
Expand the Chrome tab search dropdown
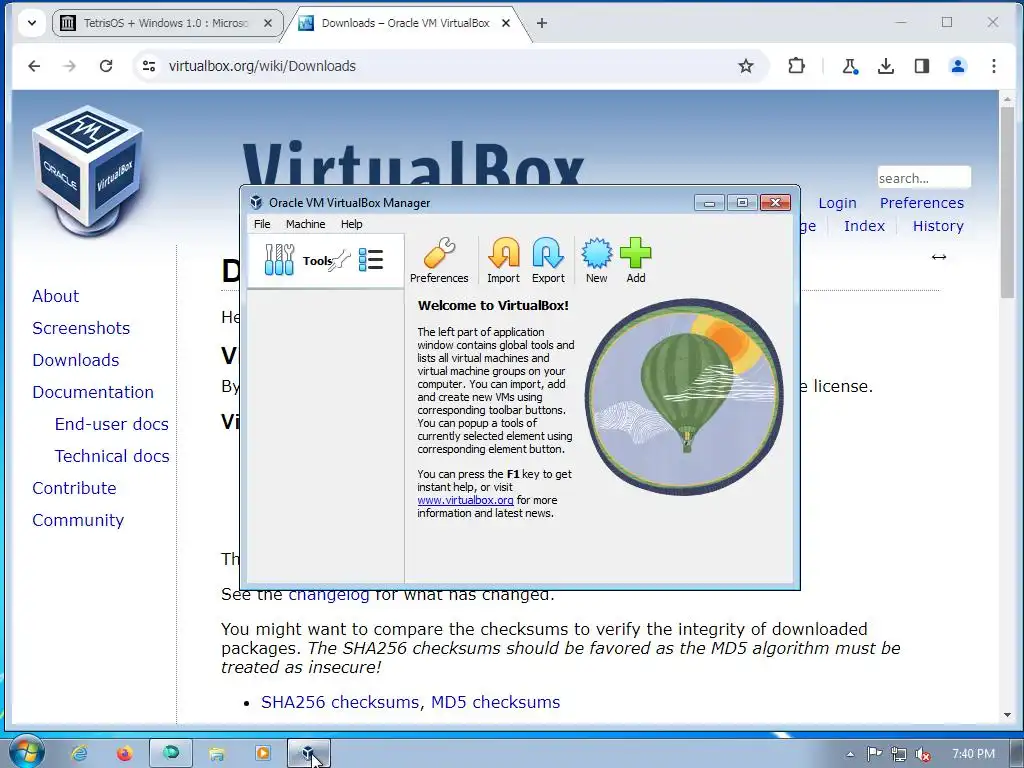pyautogui.click(x=31, y=23)
